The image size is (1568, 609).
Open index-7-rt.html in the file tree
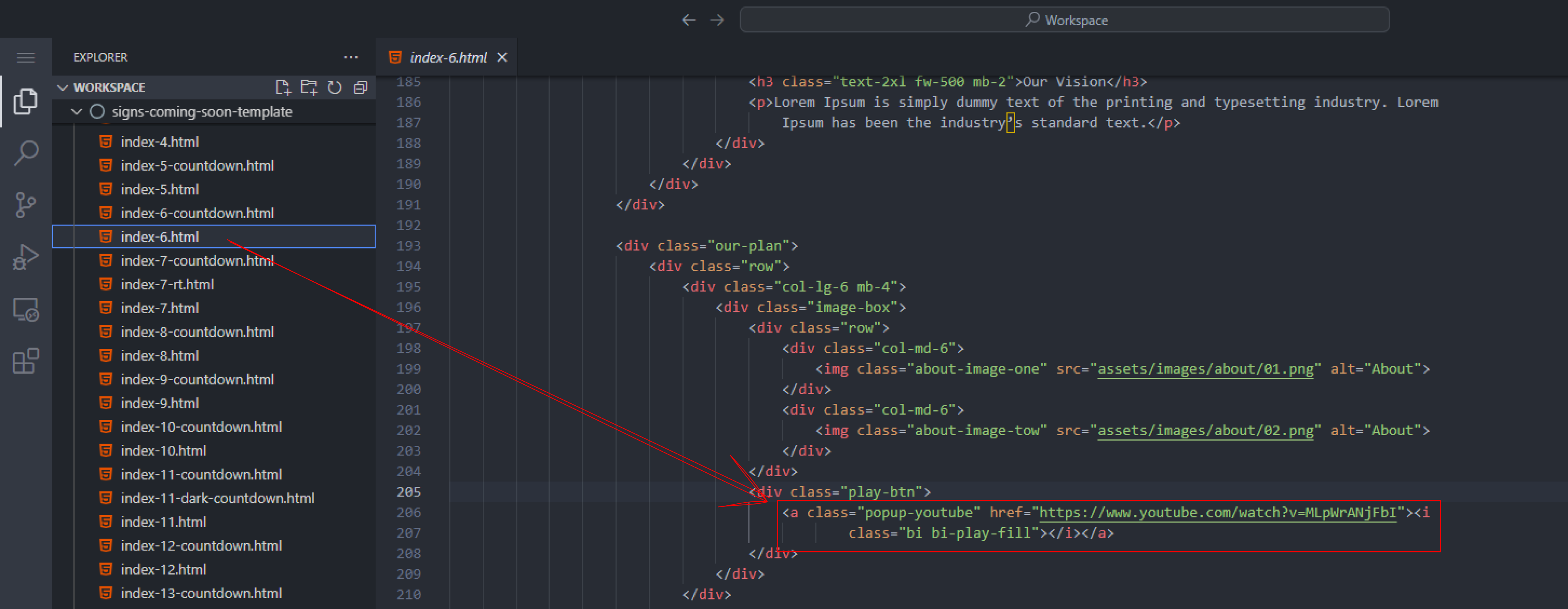click(x=167, y=284)
